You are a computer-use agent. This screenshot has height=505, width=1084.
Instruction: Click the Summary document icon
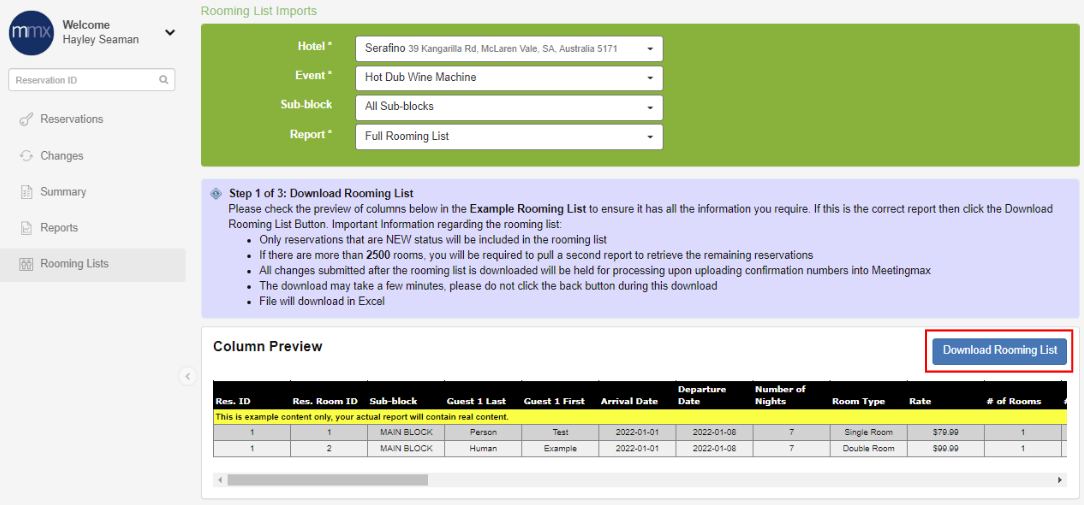[26, 192]
